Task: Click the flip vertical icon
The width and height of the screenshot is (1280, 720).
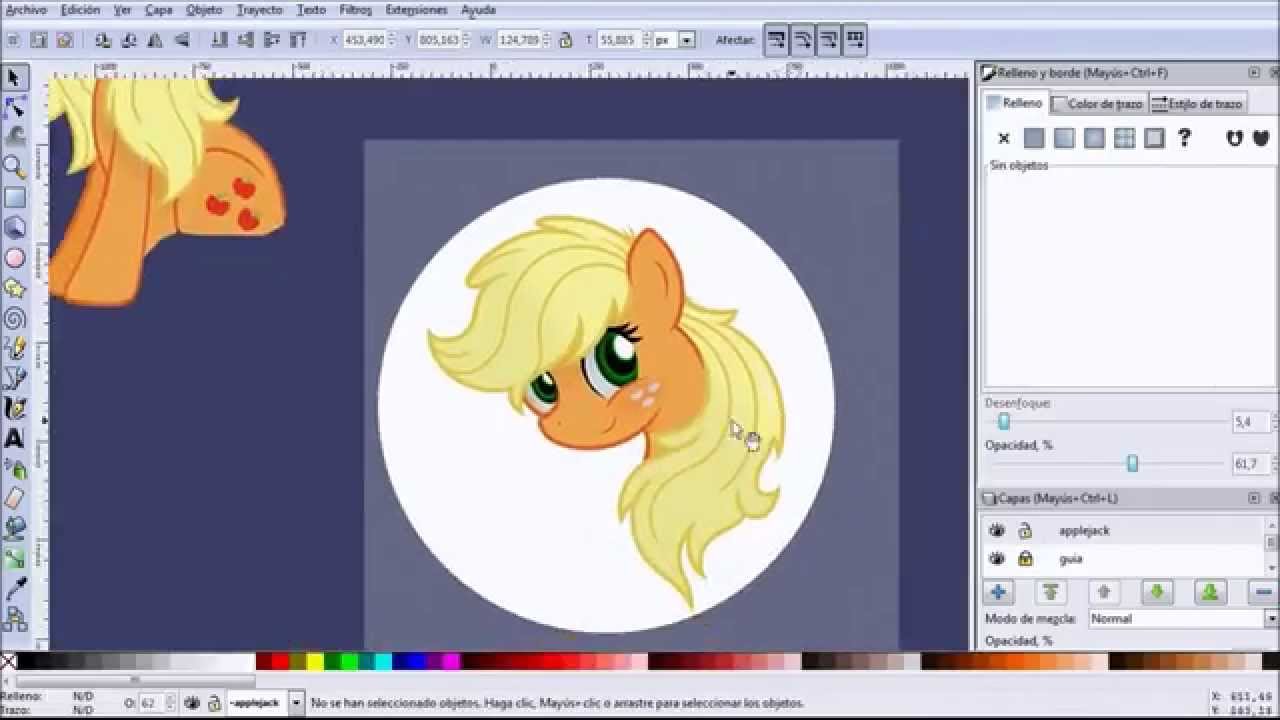Action: pyautogui.click(x=181, y=40)
